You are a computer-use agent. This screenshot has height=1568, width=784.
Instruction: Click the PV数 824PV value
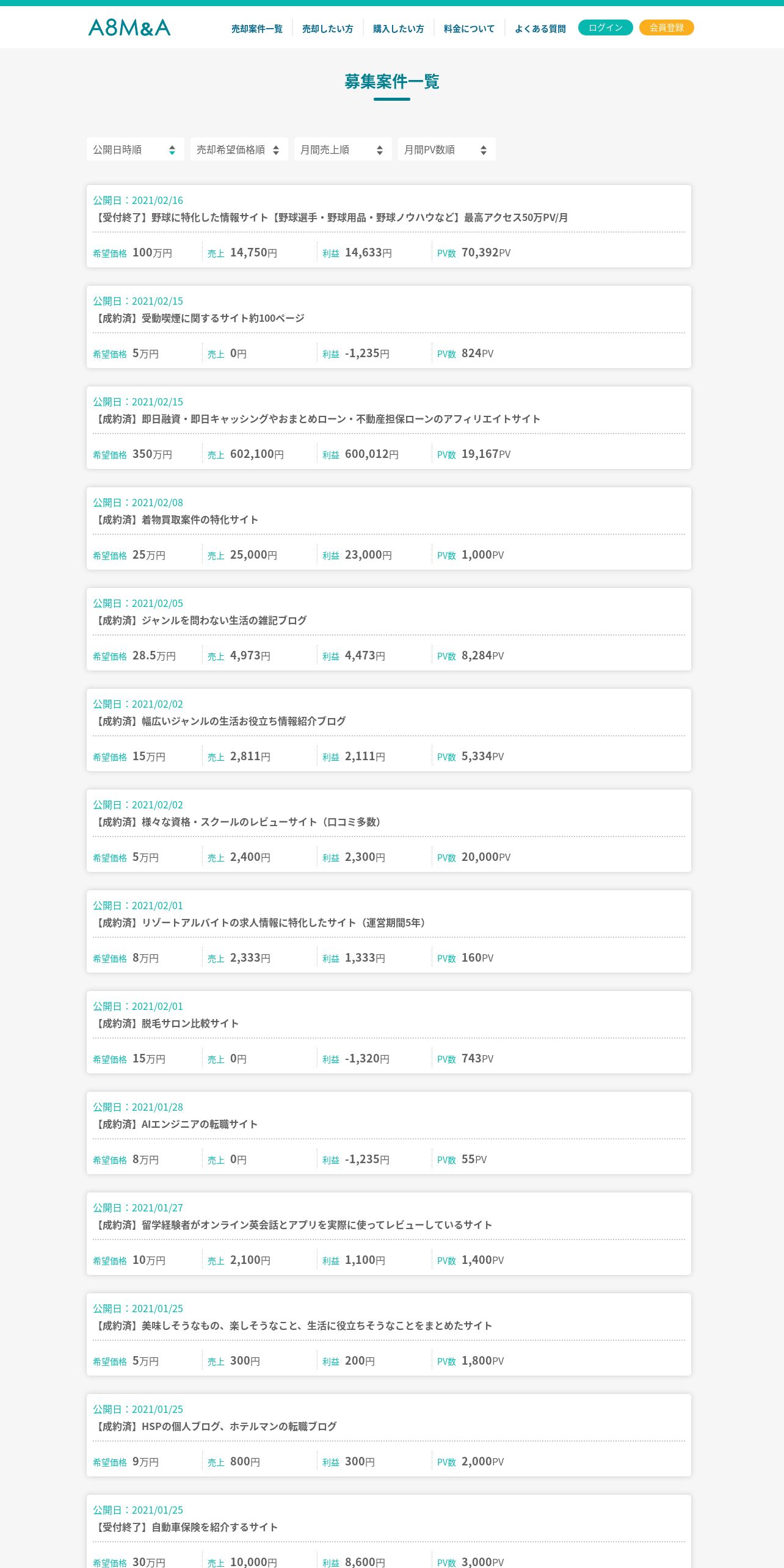[x=465, y=354]
